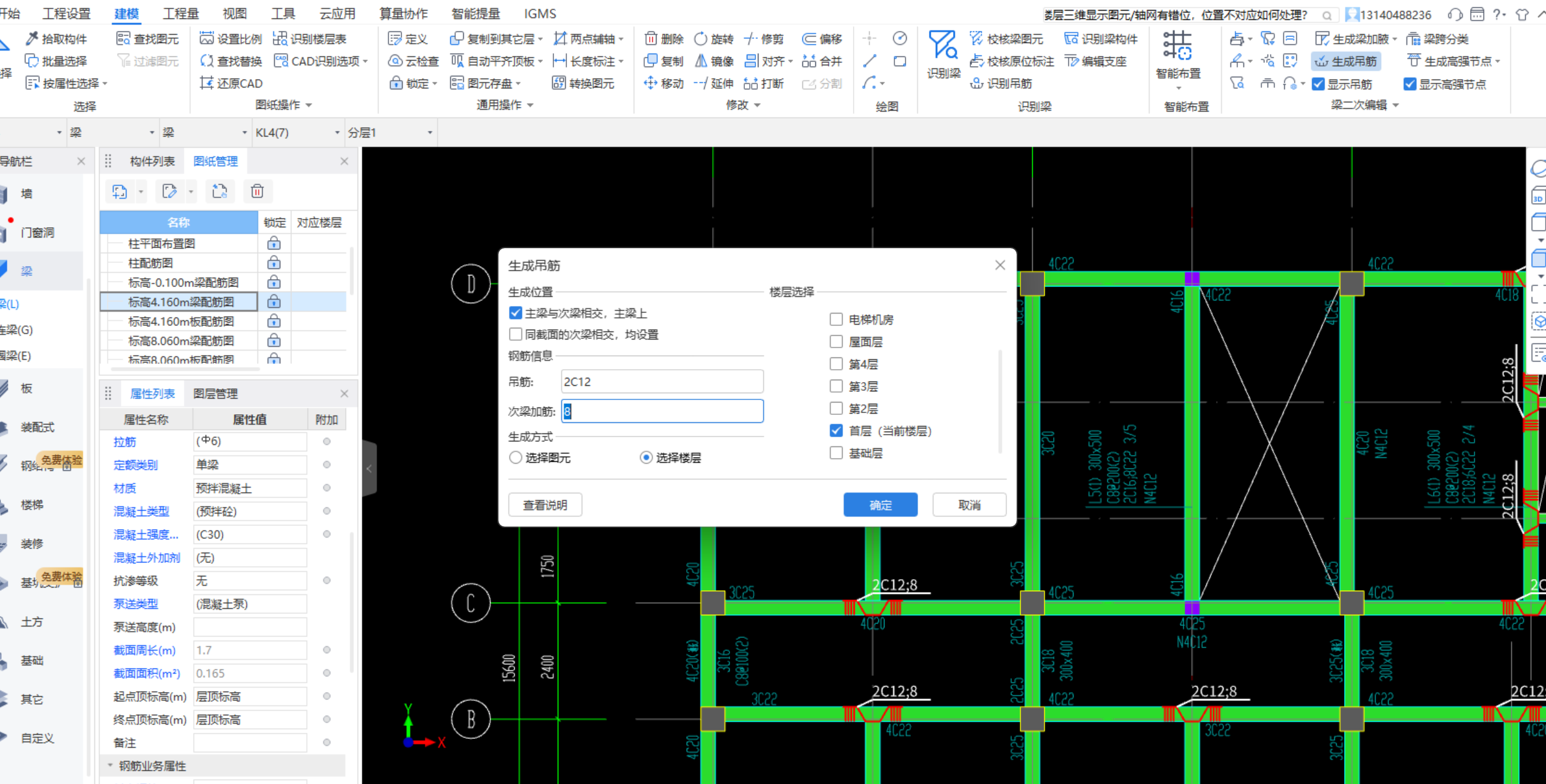Viewport: 1546px width, 784px height.
Task: Click the 打断 break tool
Action: tap(764, 83)
